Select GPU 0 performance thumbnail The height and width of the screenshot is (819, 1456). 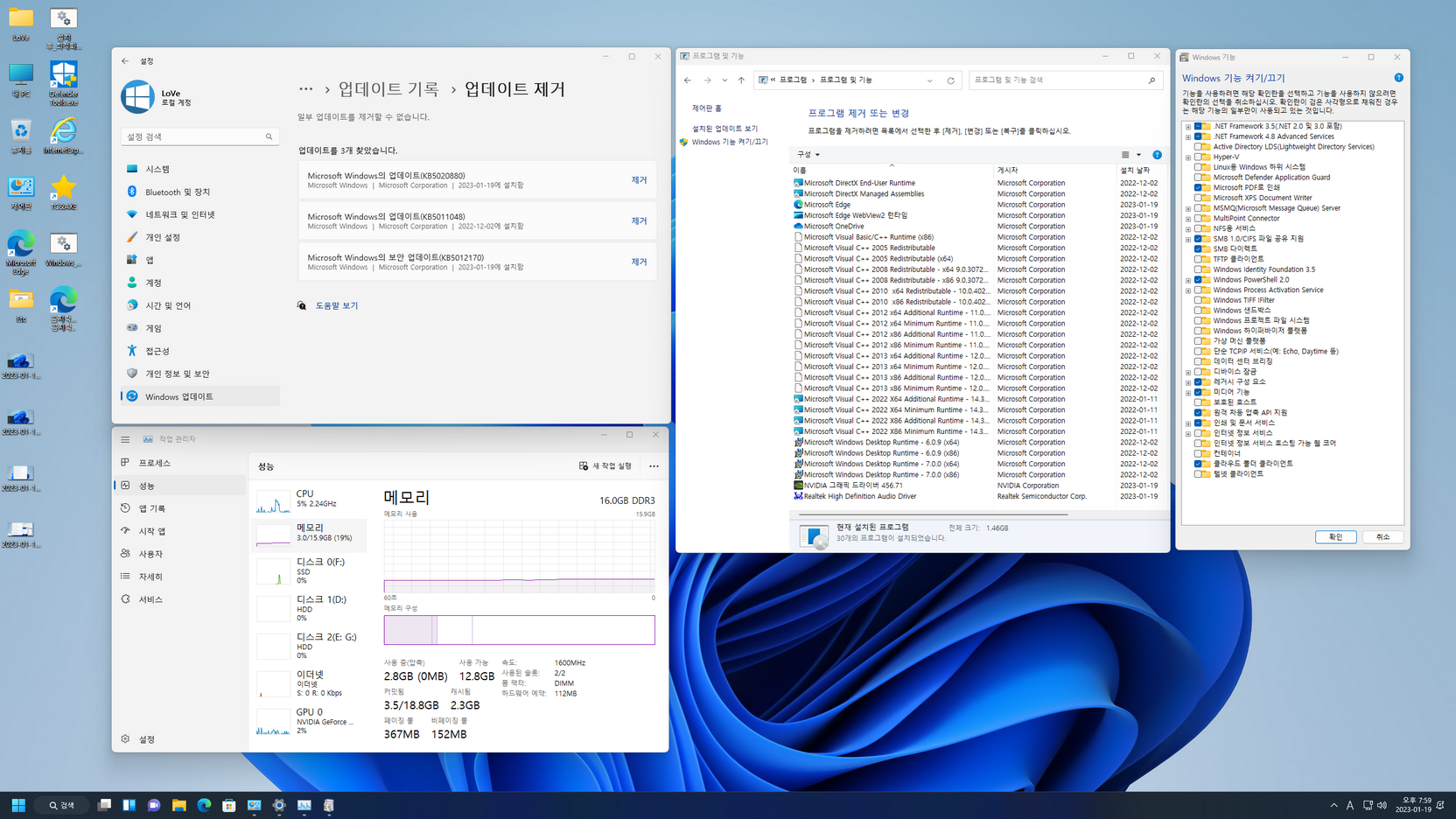273,722
